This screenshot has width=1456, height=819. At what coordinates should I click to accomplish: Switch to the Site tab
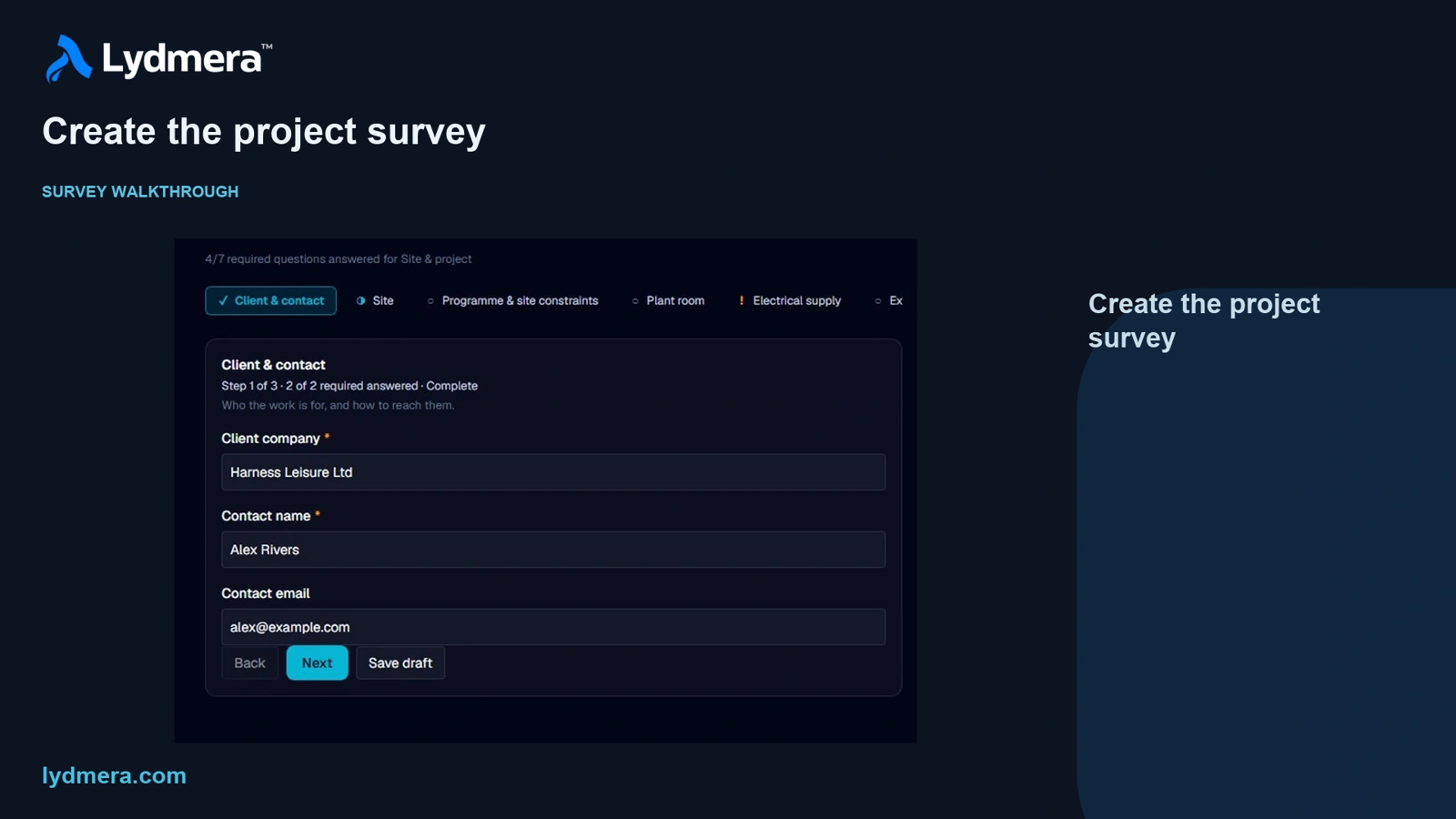375,300
